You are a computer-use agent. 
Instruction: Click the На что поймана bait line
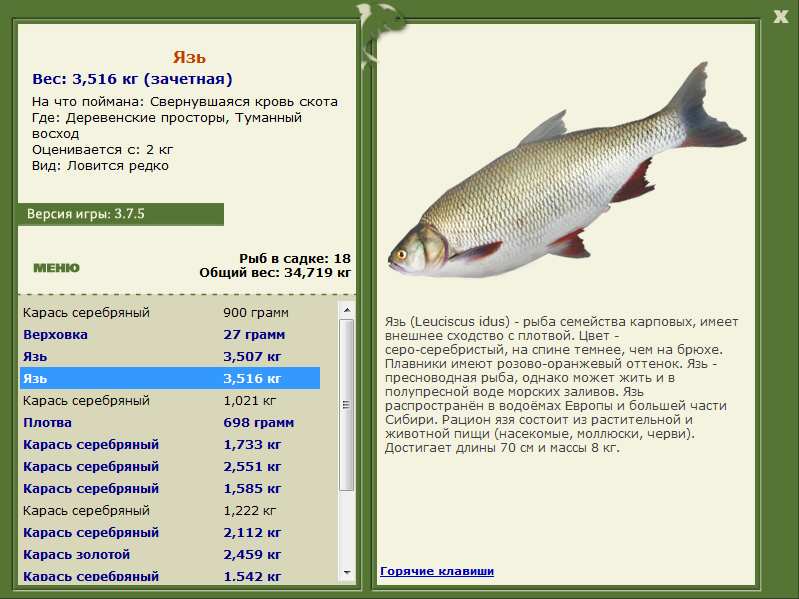pos(184,101)
